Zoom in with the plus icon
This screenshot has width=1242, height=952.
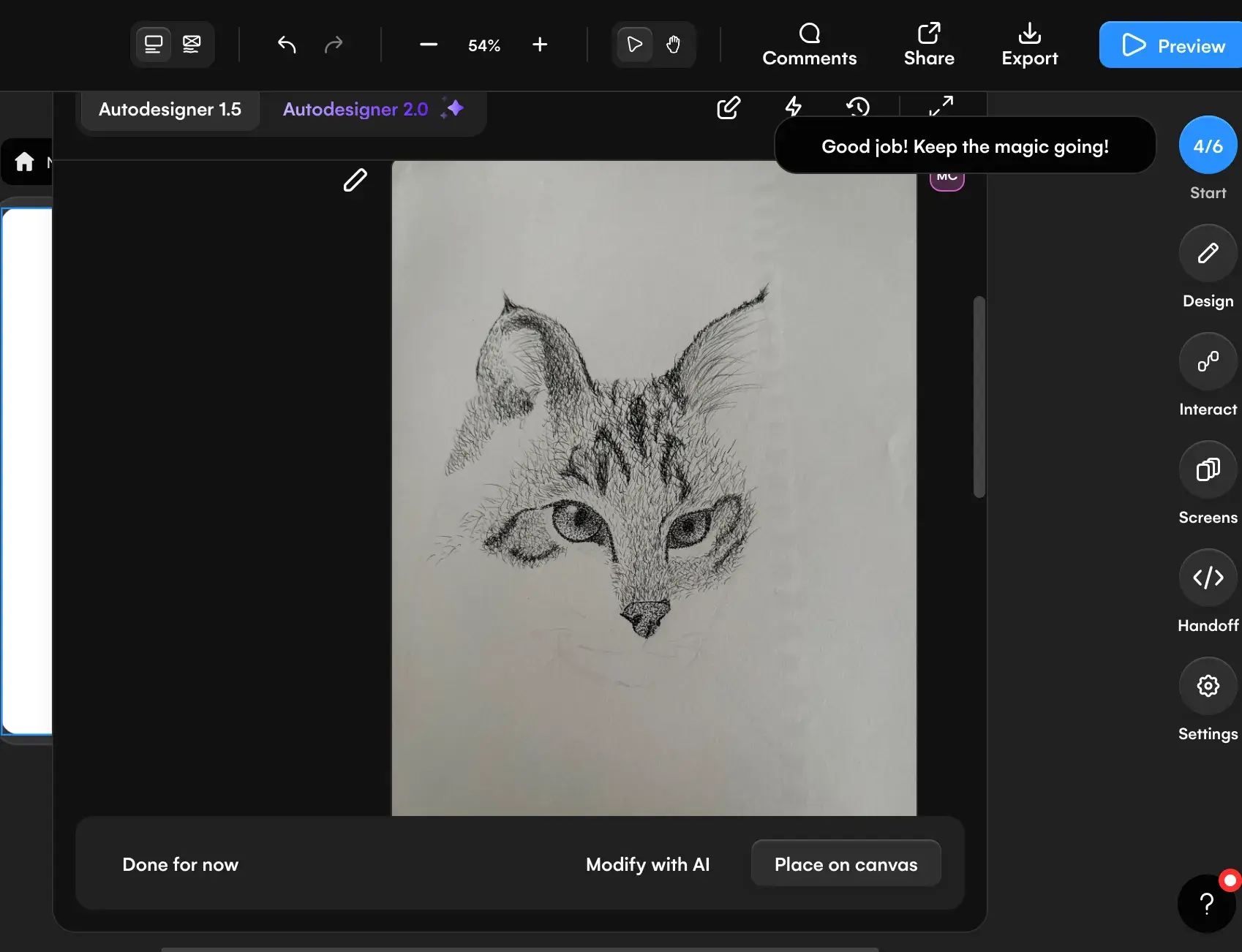(540, 45)
